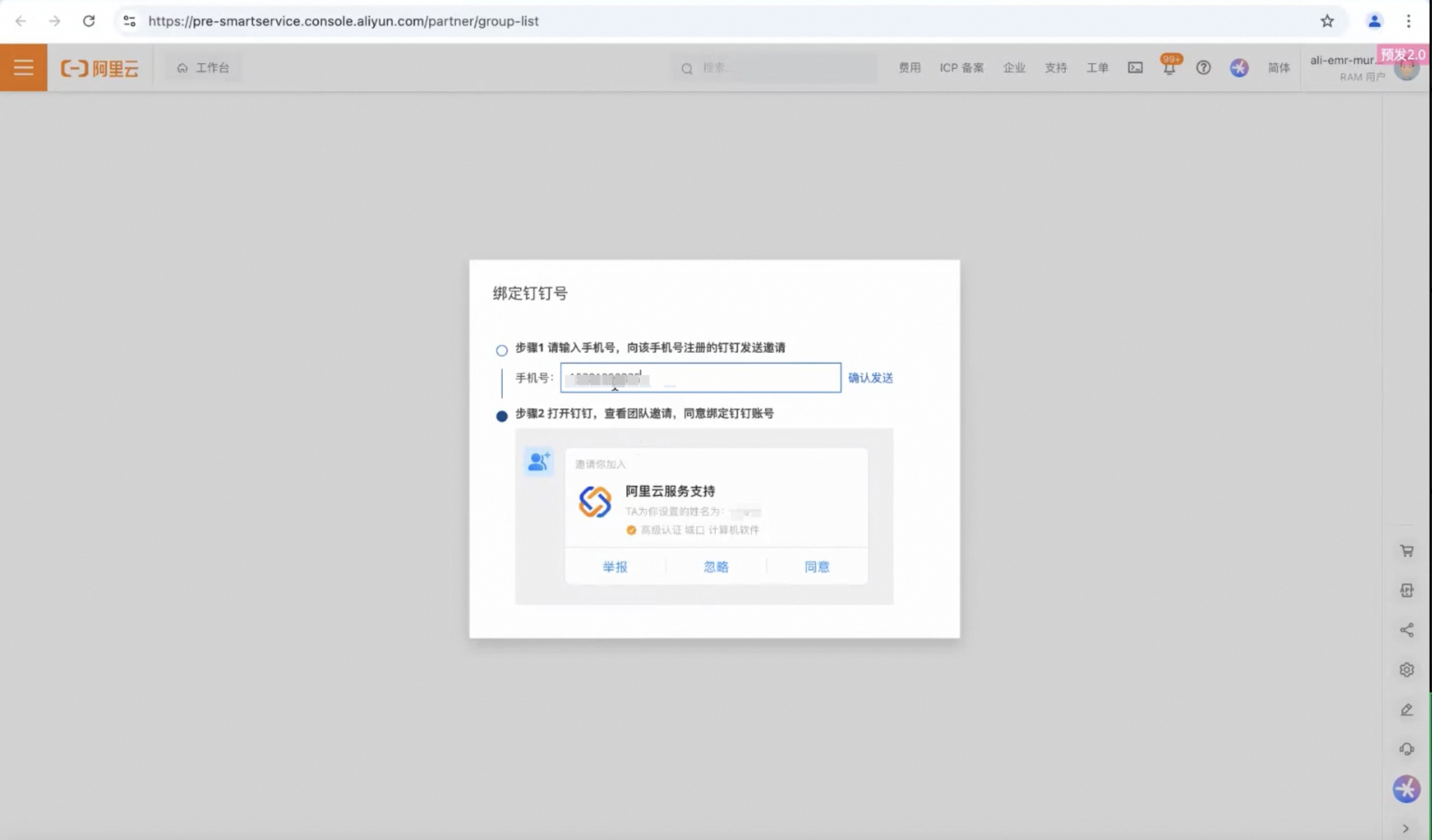Click the edit pencil sidebar icon
Image resolution: width=1432 pixels, height=840 pixels.
[x=1407, y=710]
